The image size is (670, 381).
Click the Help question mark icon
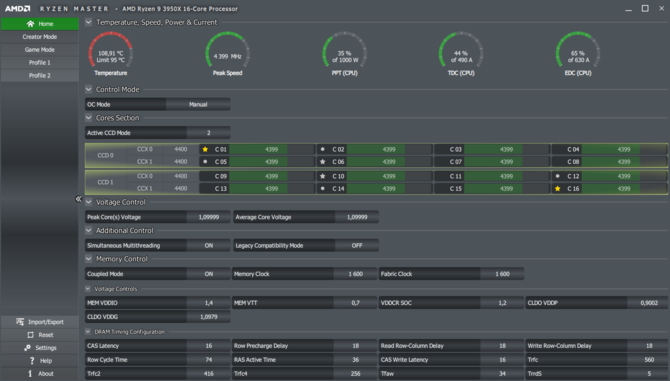[x=32, y=360]
